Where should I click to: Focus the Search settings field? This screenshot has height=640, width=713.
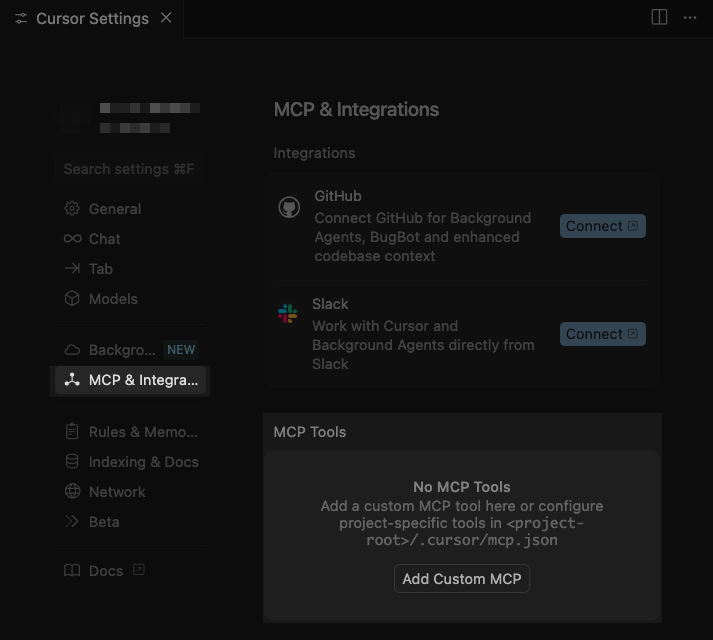[129, 169]
